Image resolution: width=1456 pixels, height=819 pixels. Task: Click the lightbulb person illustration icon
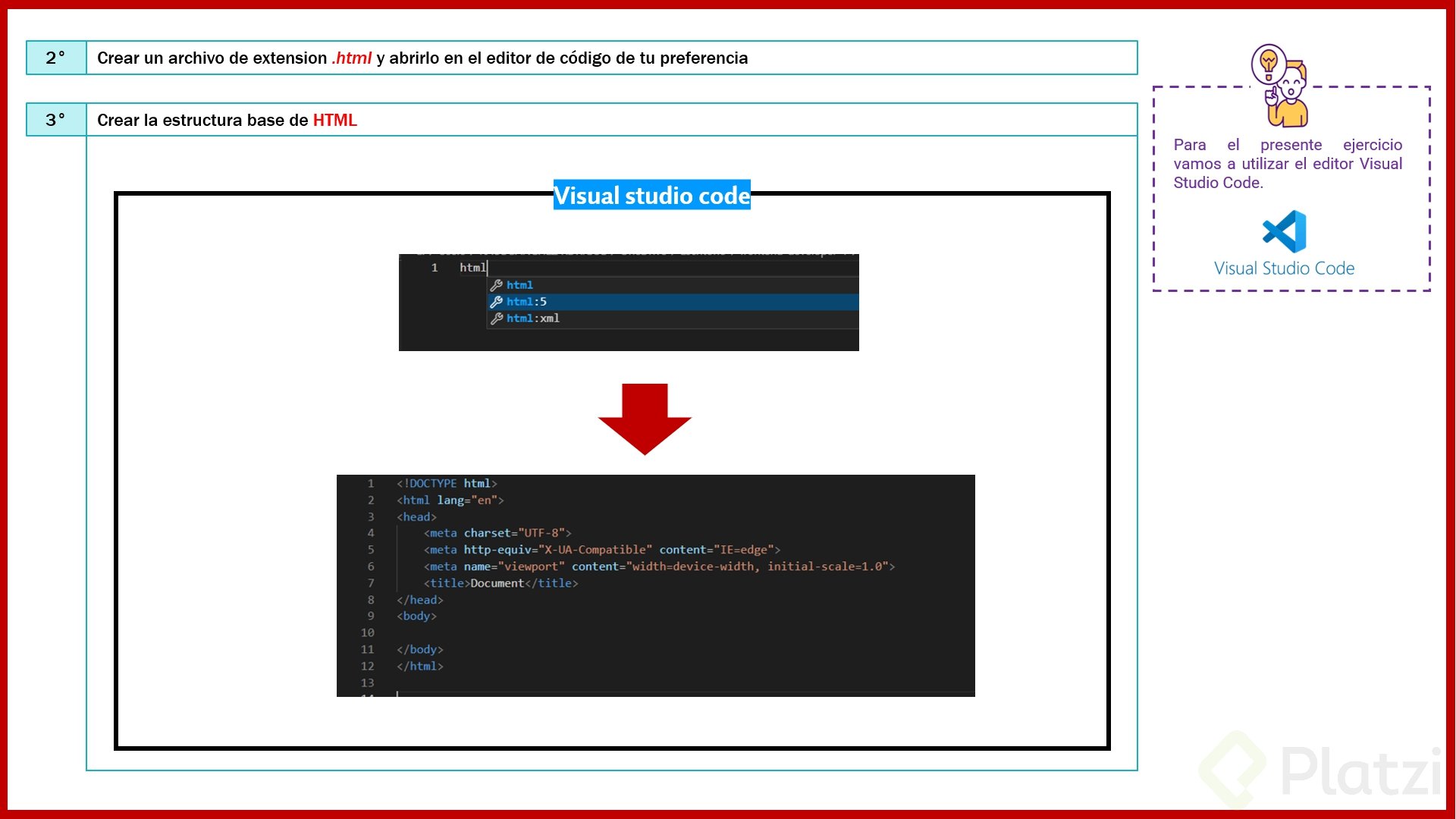pos(1278,83)
